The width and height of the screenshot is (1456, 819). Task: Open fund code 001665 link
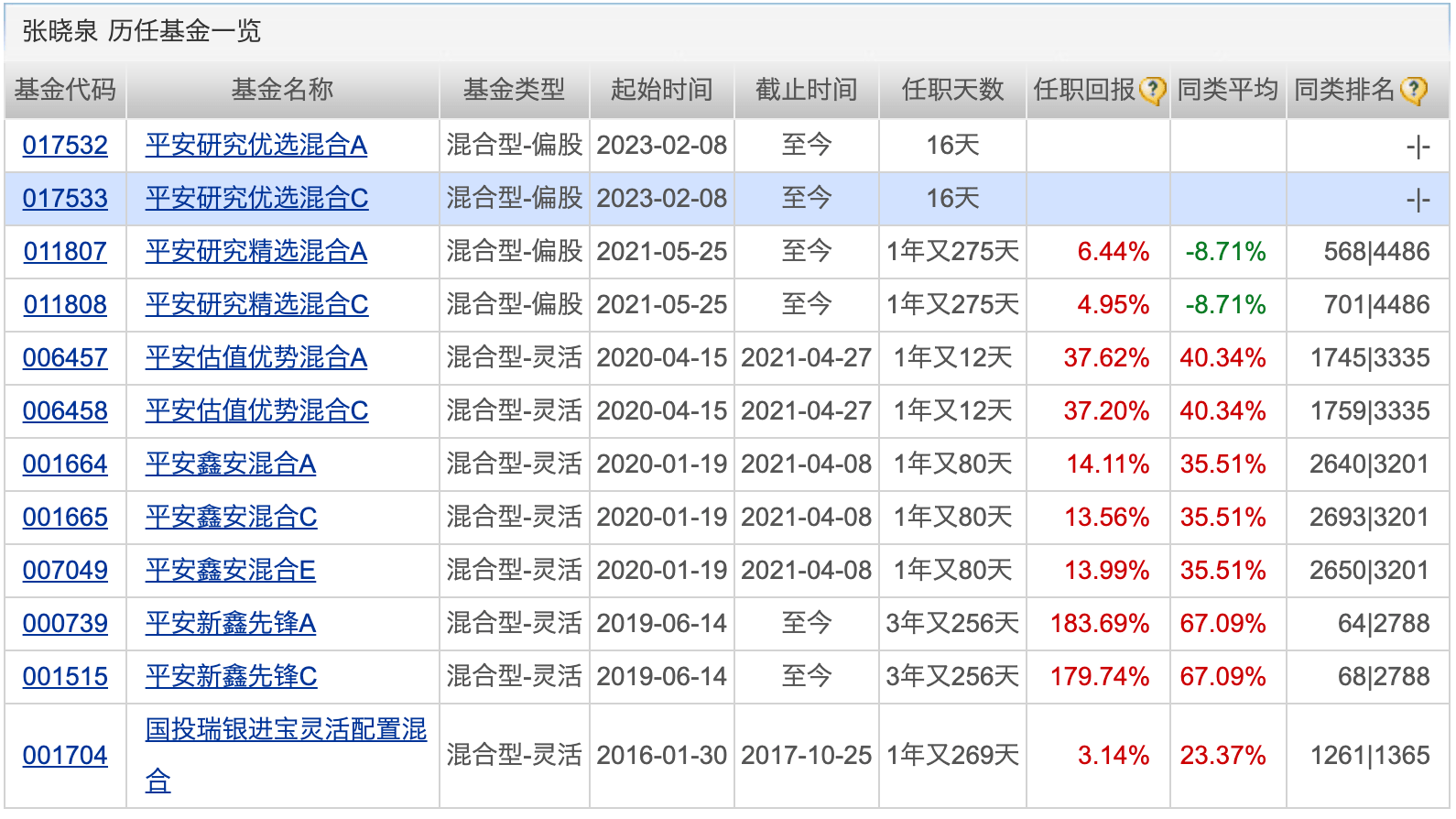(65, 517)
